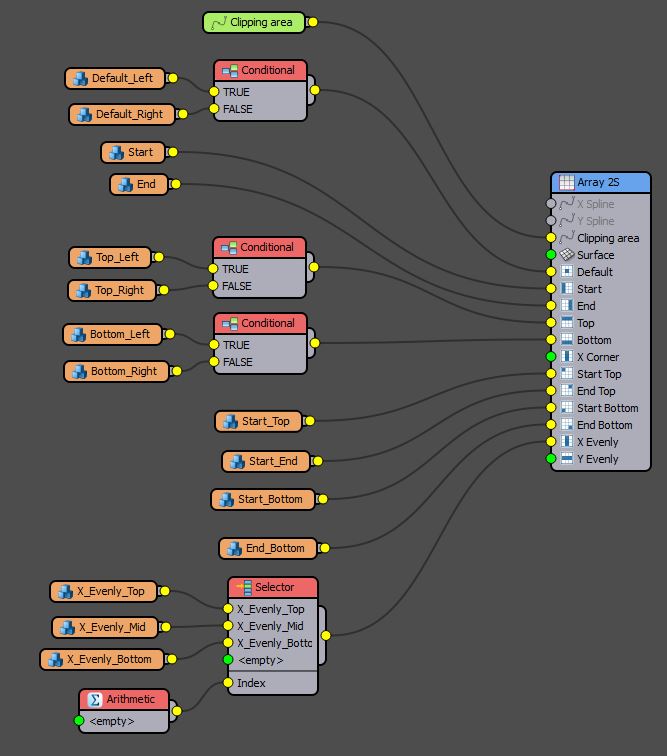Click the Default_Left node cube icon

pyautogui.click(x=80, y=78)
